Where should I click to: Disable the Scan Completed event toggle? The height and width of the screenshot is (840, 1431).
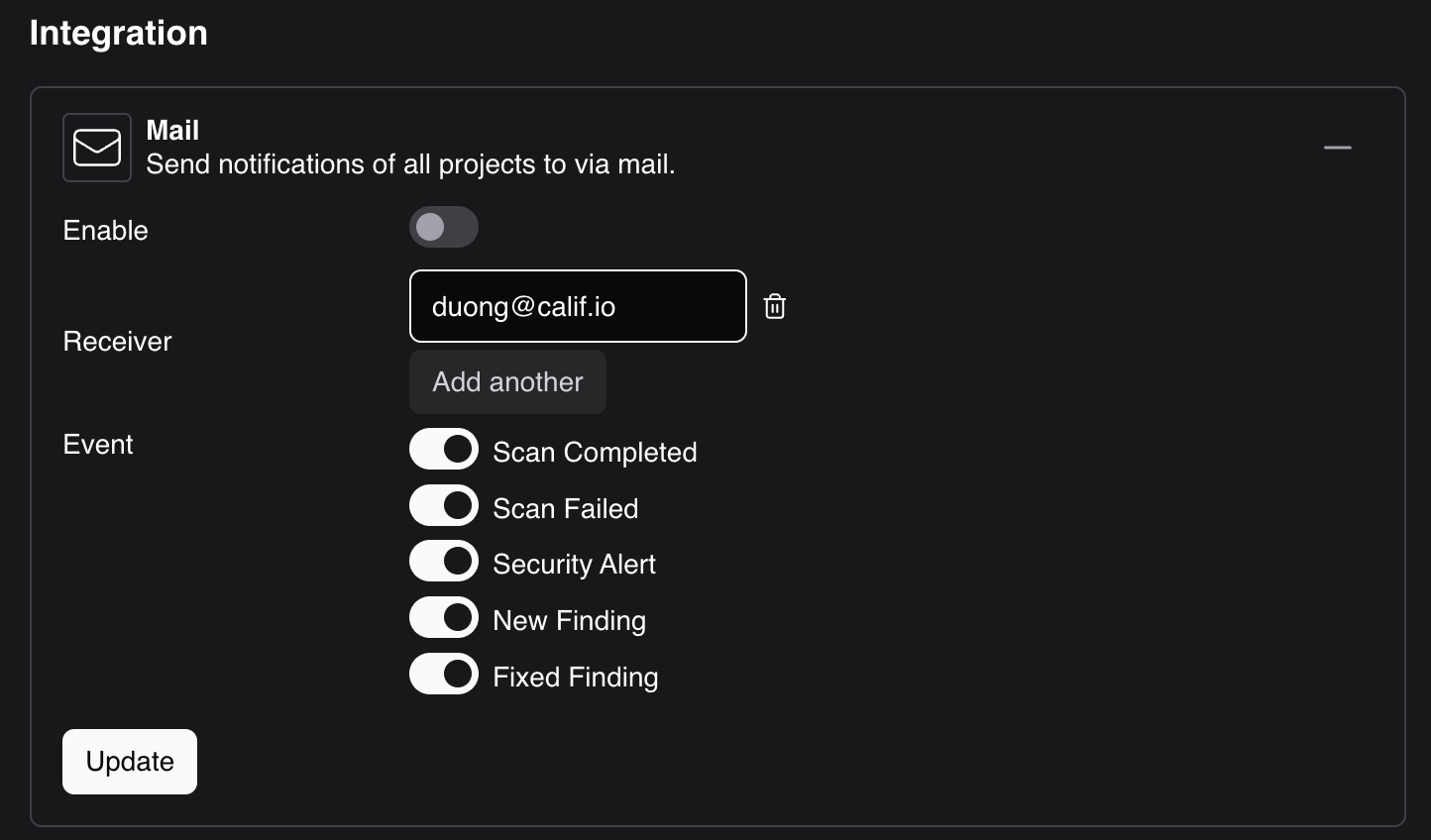[x=444, y=450]
